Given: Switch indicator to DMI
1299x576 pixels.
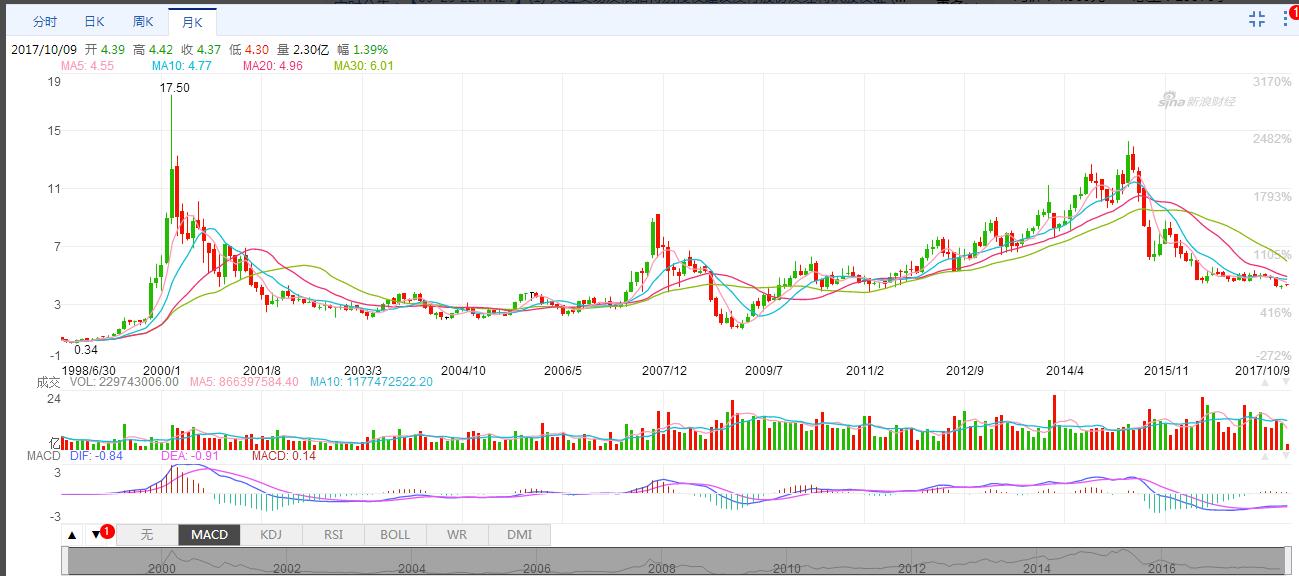Looking at the screenshot, I should coord(519,535).
